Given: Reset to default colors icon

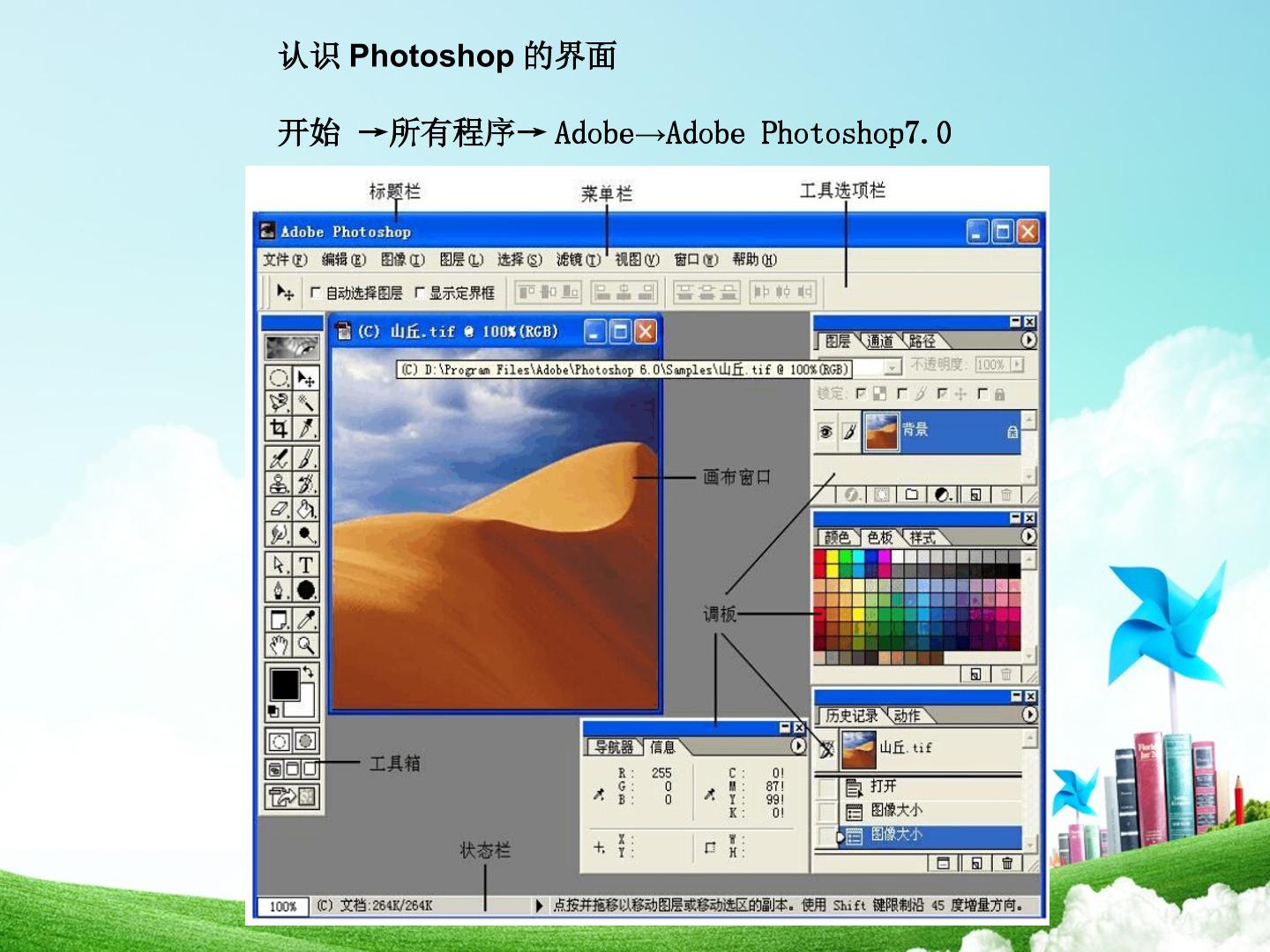Looking at the screenshot, I should [273, 710].
